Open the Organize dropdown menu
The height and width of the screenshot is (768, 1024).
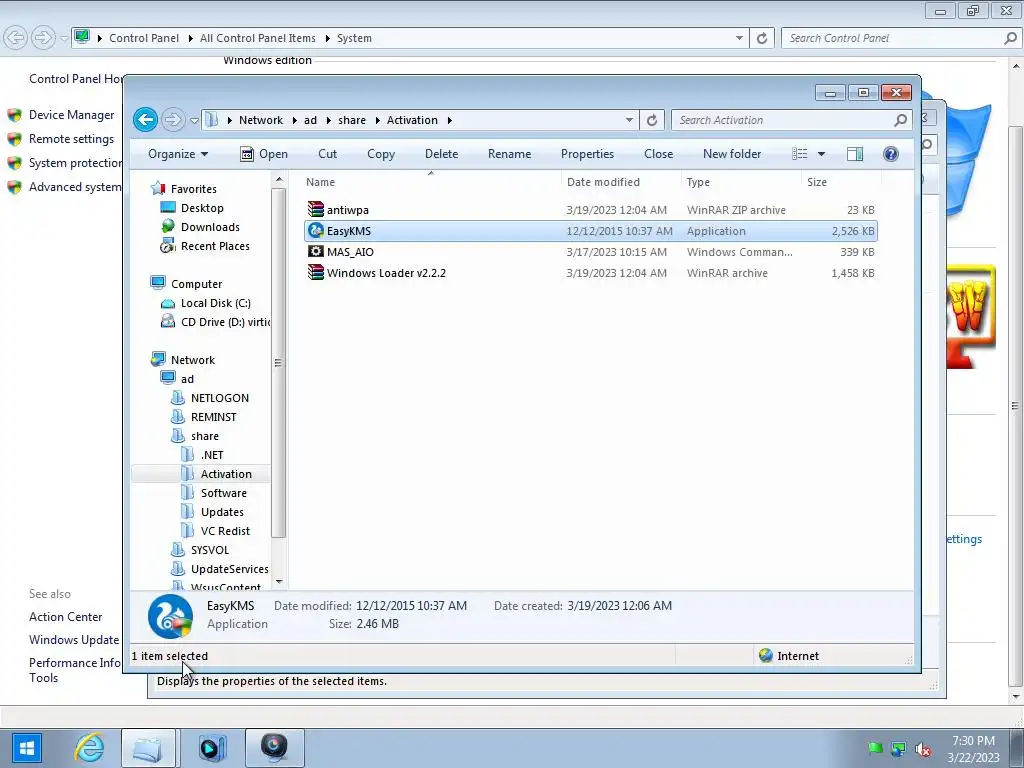(x=178, y=154)
